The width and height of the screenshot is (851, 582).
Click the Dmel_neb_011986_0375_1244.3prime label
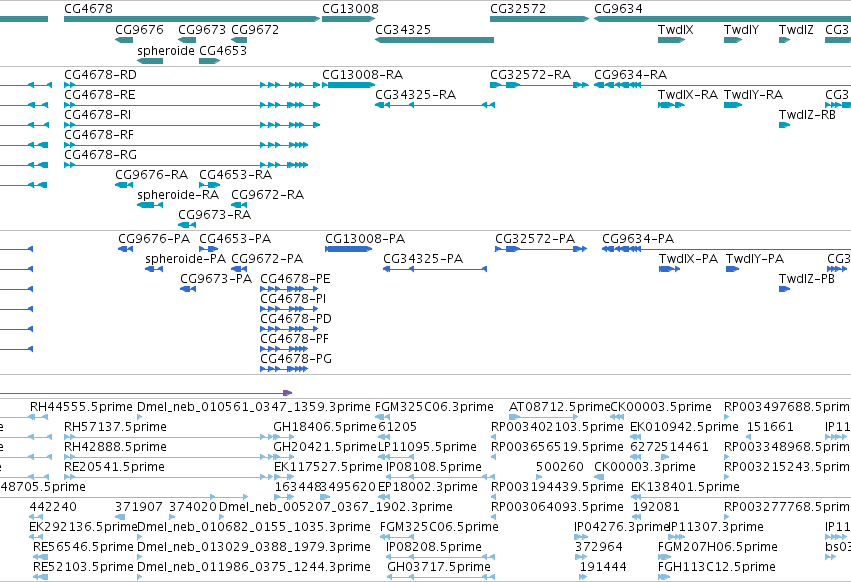coord(254,567)
